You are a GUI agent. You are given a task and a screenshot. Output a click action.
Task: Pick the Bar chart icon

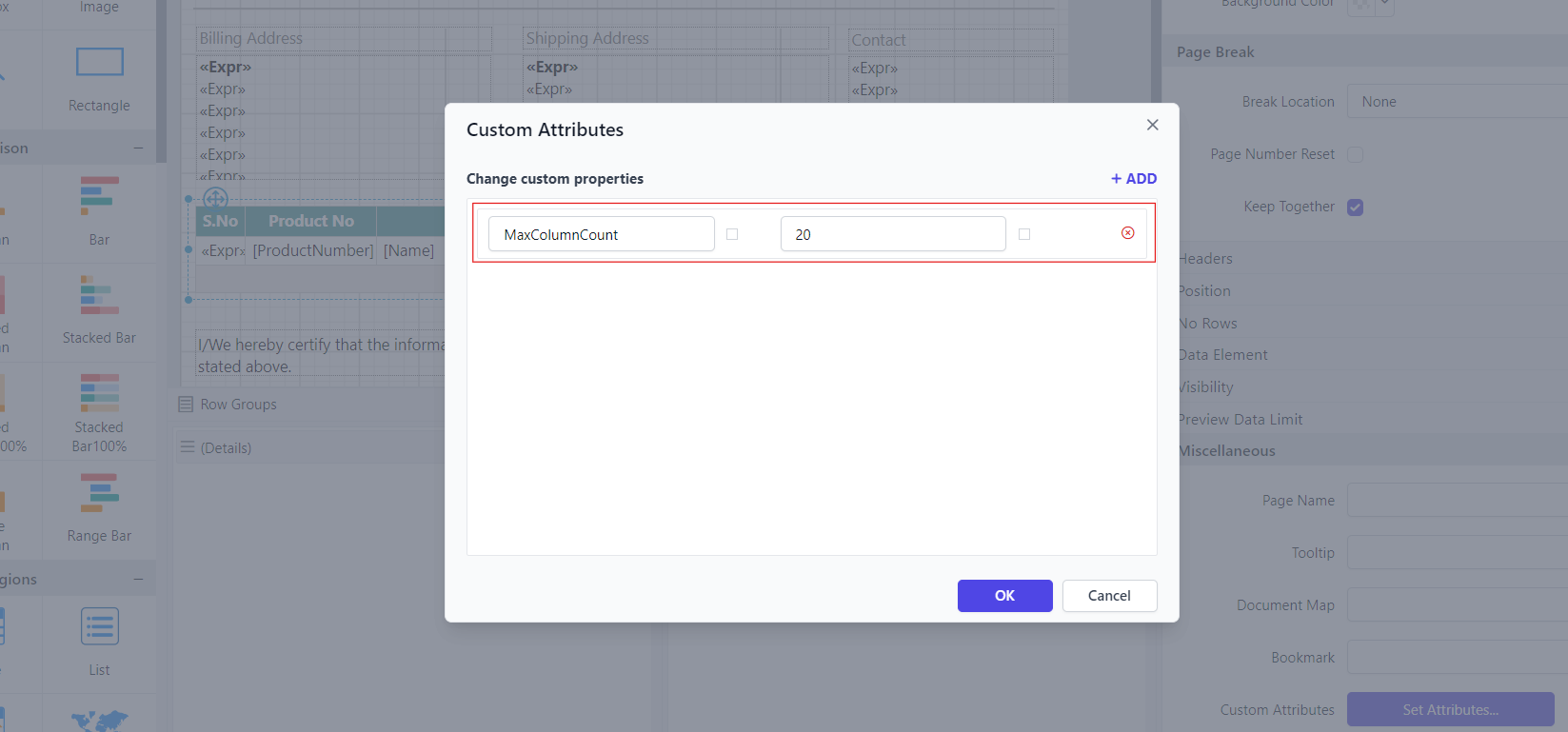99,196
